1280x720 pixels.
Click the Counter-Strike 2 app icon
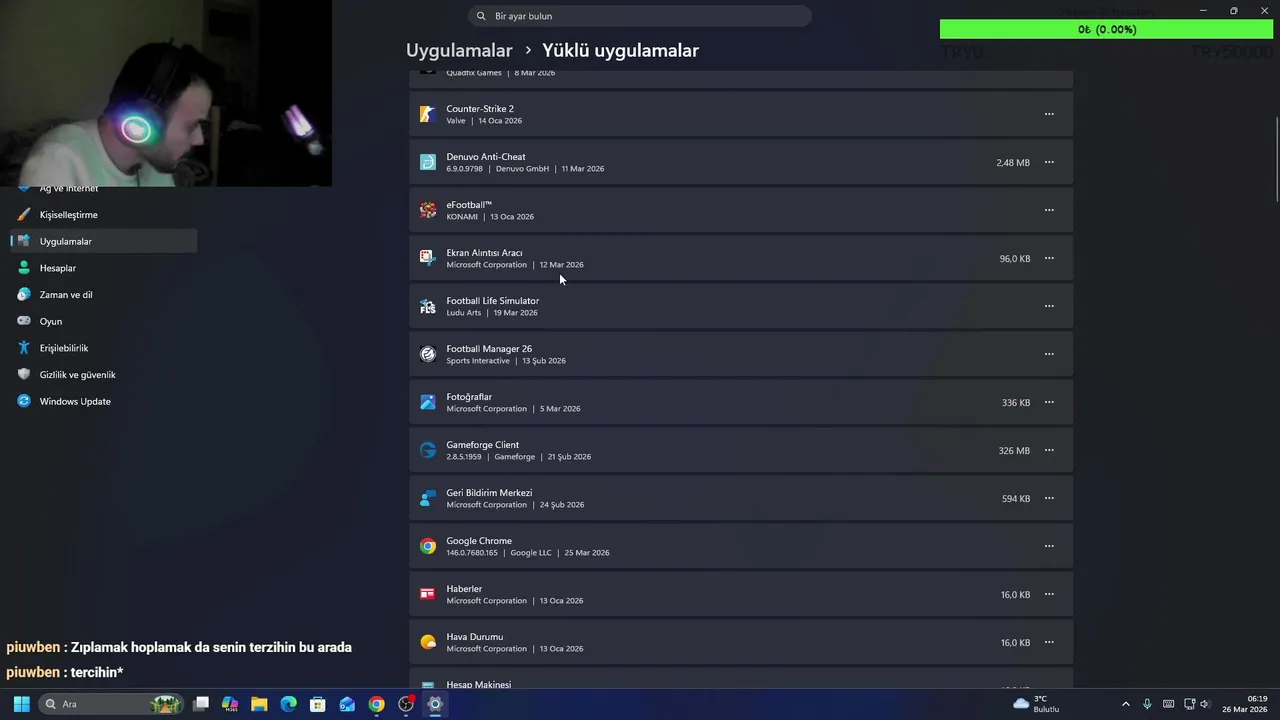coord(428,114)
